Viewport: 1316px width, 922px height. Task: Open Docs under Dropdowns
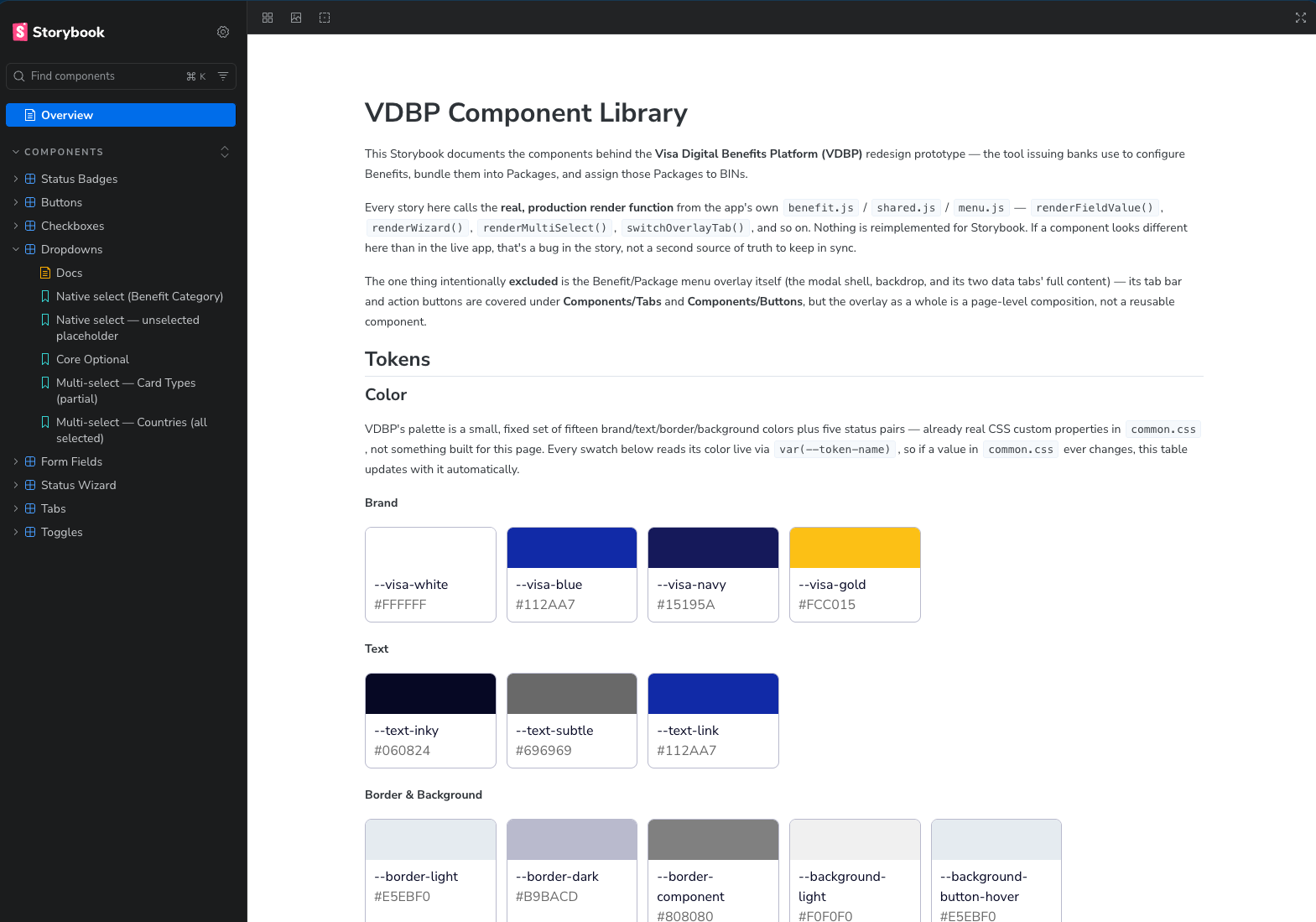(121, 273)
